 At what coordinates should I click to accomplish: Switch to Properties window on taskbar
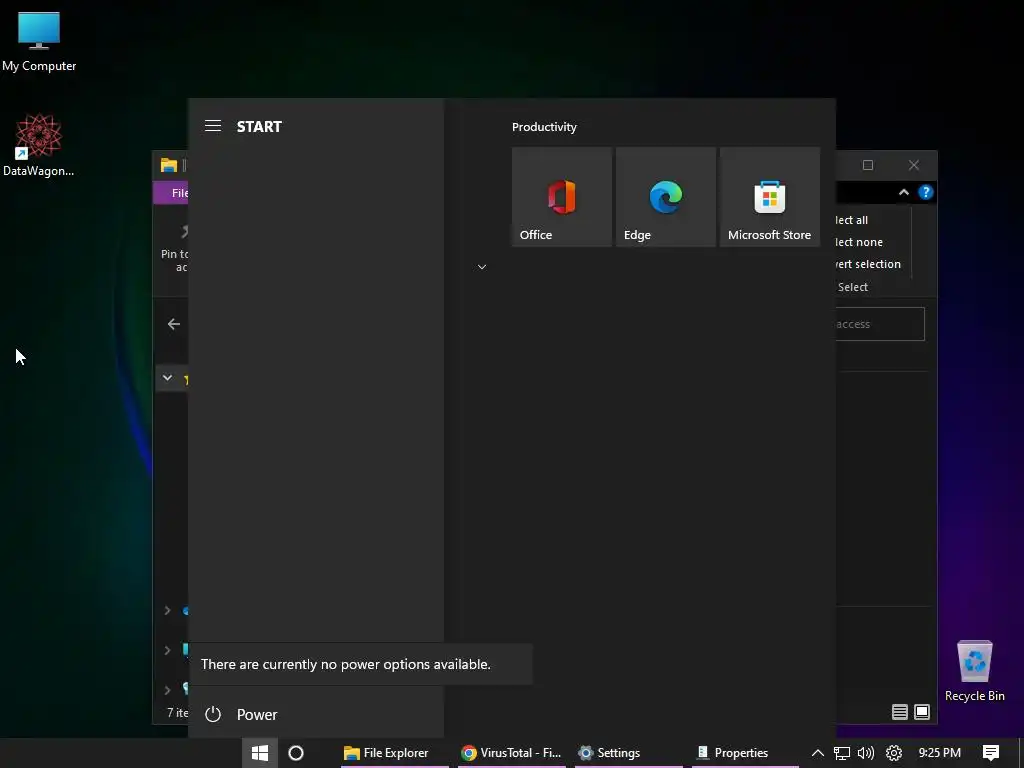[x=745, y=753]
